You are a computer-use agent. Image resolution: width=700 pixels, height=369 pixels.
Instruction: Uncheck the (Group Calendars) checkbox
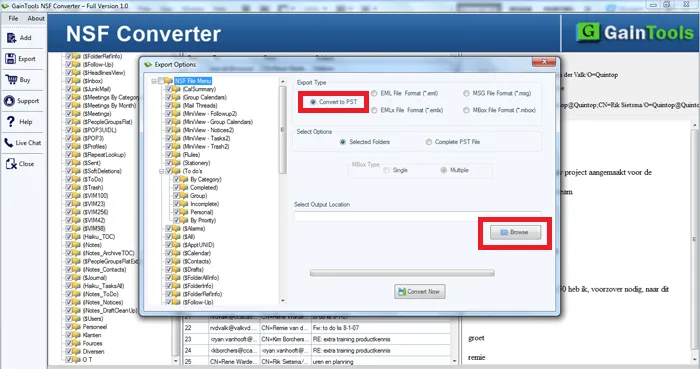point(169,97)
